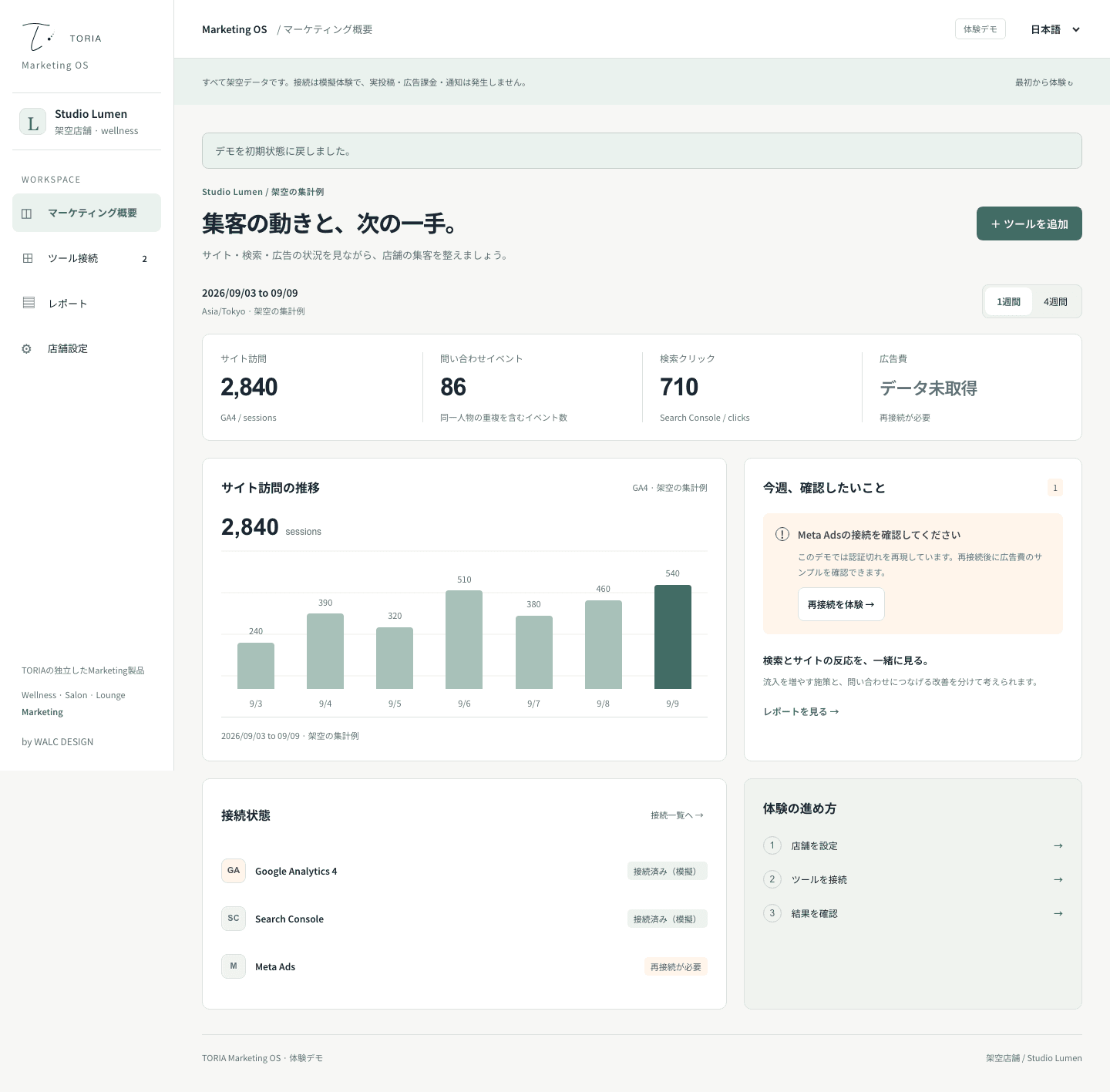The width and height of the screenshot is (1110, 1092).
Task: Click the 再接続を体験 button
Action: 841,604
